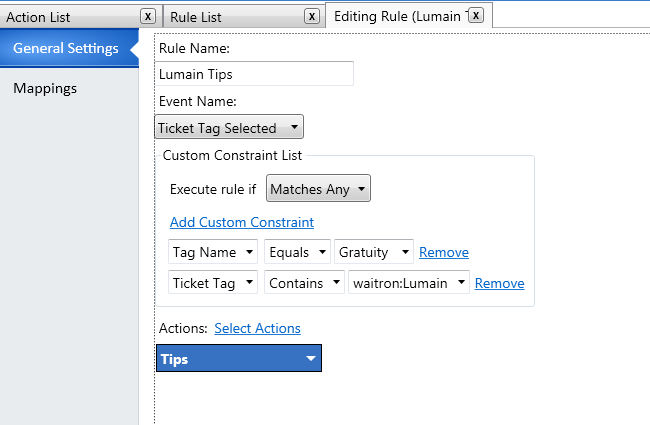The height and width of the screenshot is (425, 650).
Task: Expand the Matches Any dropdown
Action: 318,189
